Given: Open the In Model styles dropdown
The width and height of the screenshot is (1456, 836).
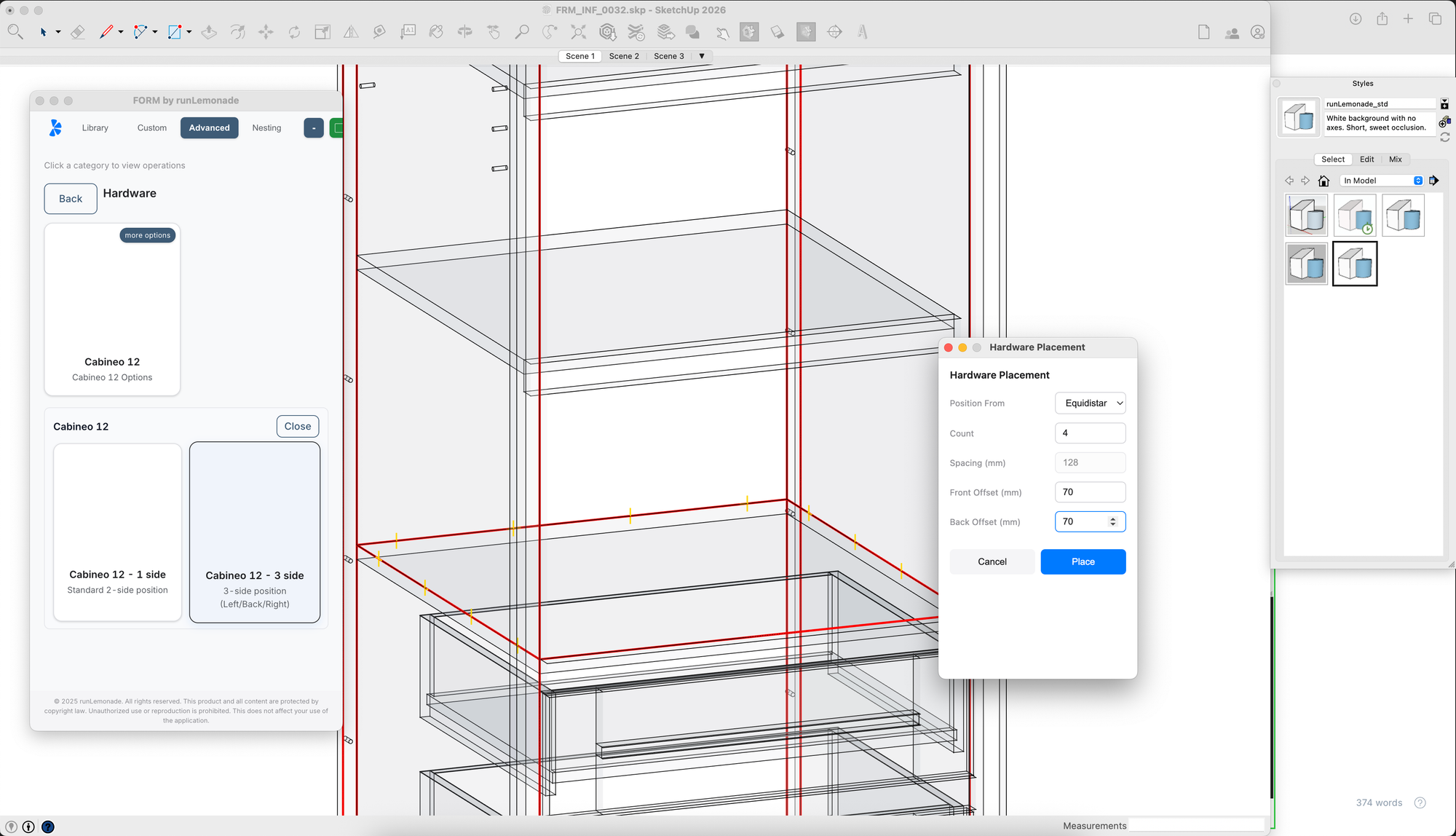Looking at the screenshot, I should 1381,181.
